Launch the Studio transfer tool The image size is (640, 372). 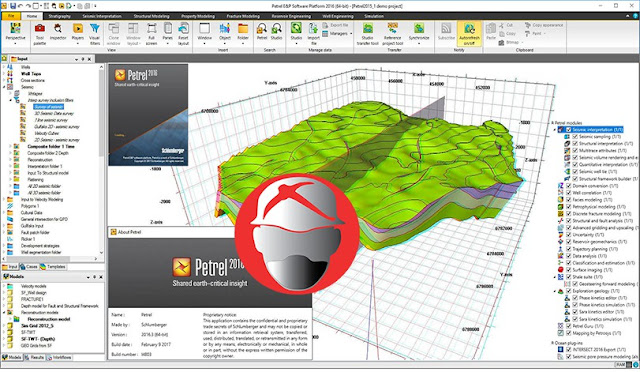[x=367, y=34]
